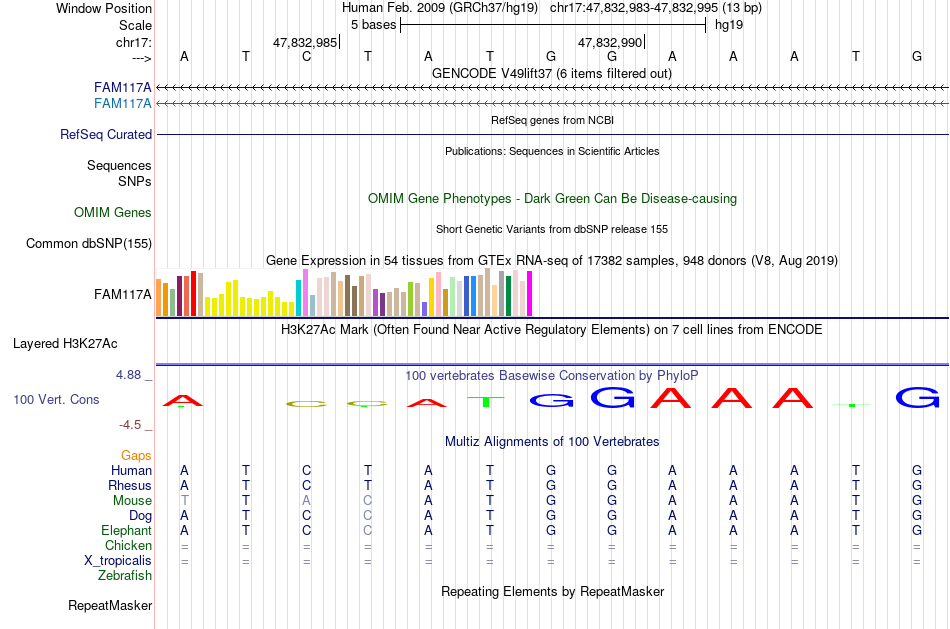Open 100 vertebrates Basewise Conservation by PhyloP title
Viewport: 950px width, 629px height.
click(x=552, y=376)
